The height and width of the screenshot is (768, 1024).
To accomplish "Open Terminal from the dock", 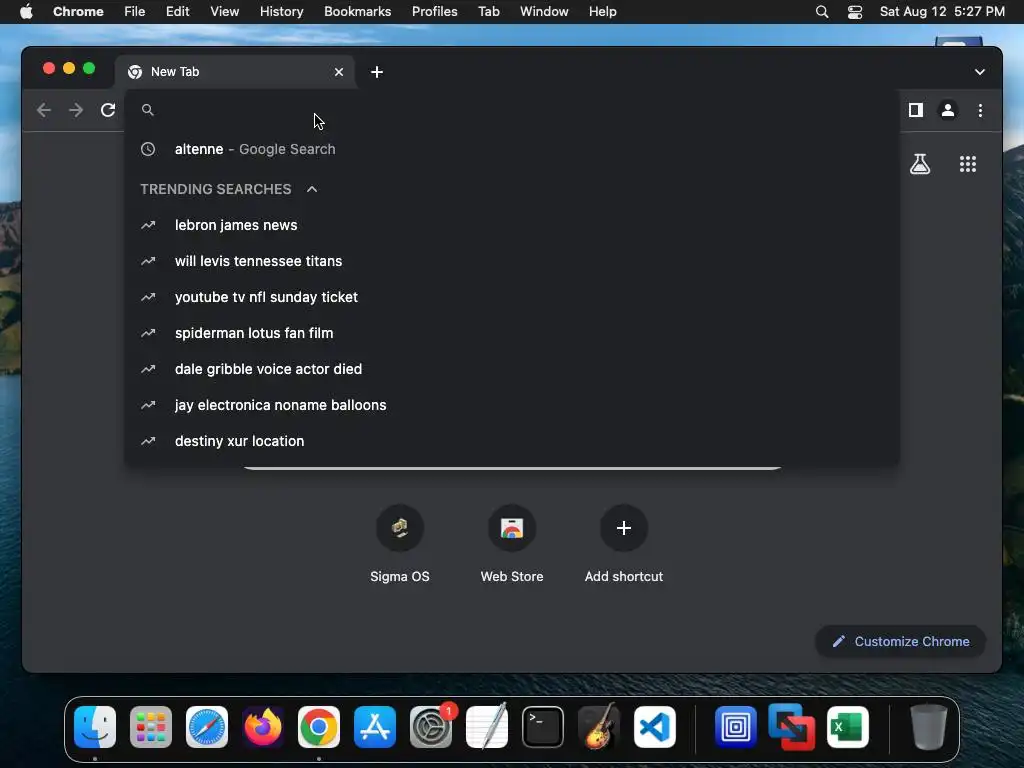I will pos(543,726).
